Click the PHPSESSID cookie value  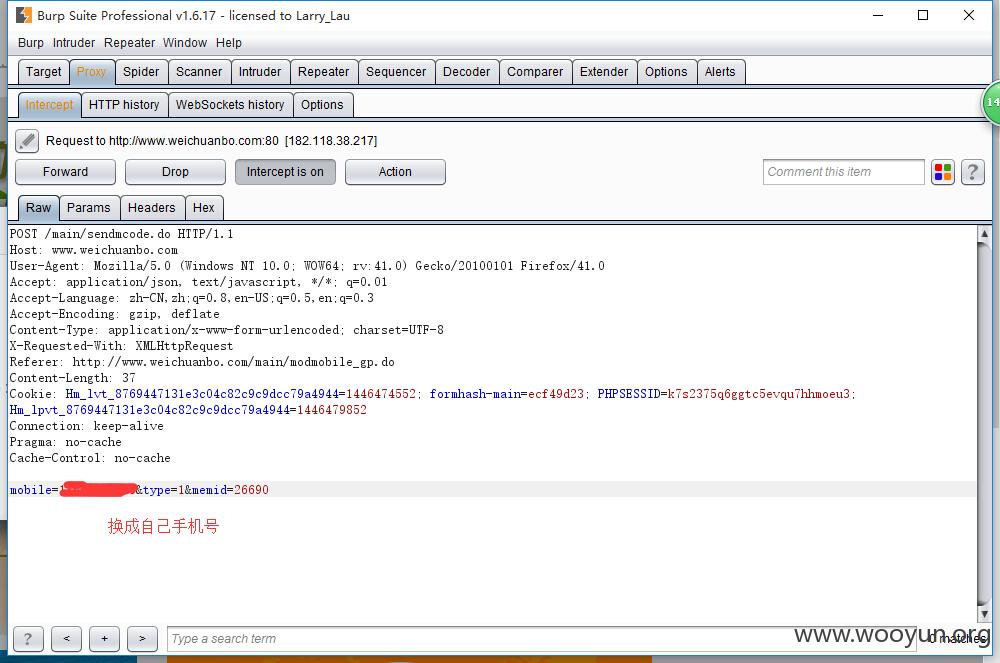pyautogui.click(x=758, y=394)
